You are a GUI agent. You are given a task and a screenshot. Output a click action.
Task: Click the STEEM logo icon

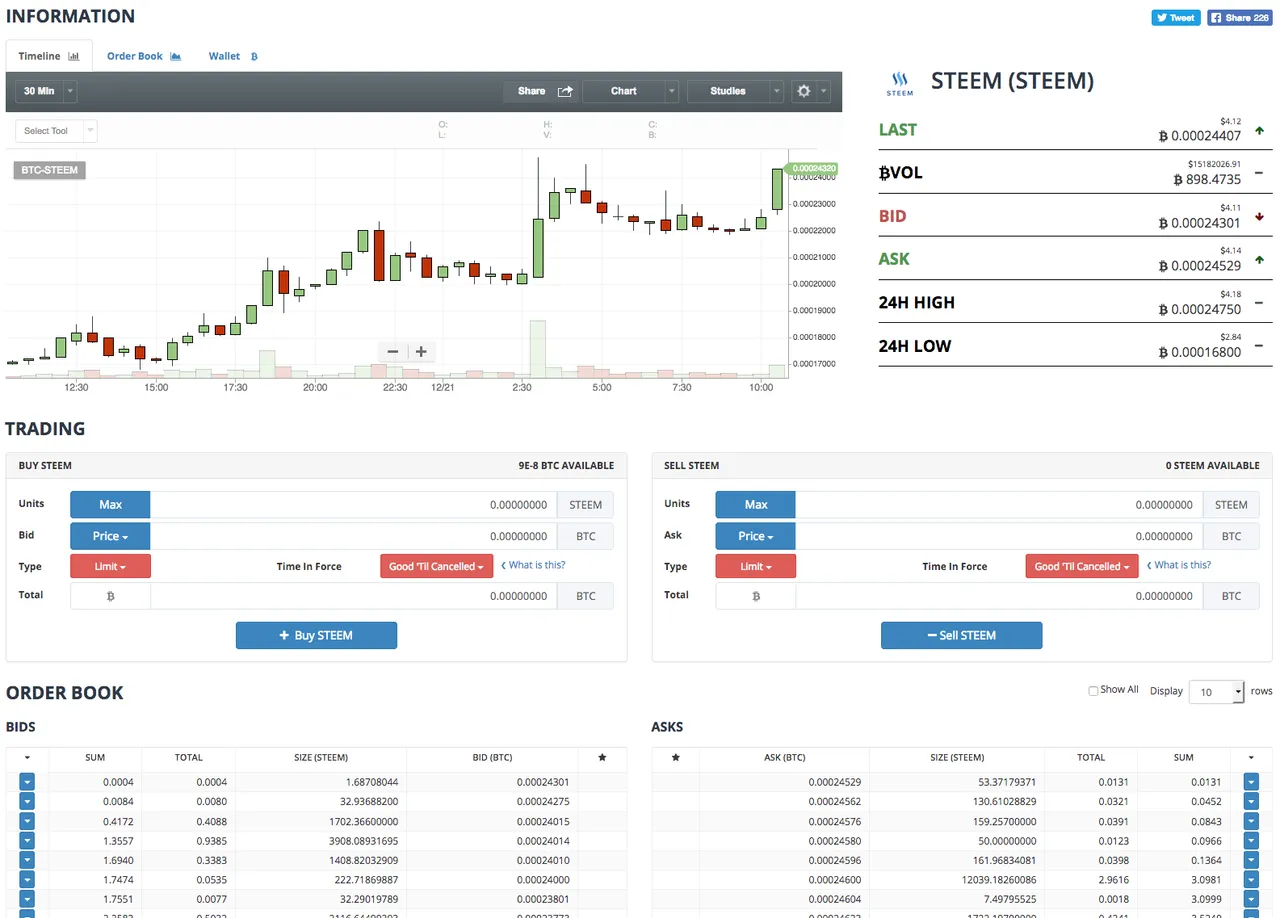pyautogui.click(x=900, y=83)
